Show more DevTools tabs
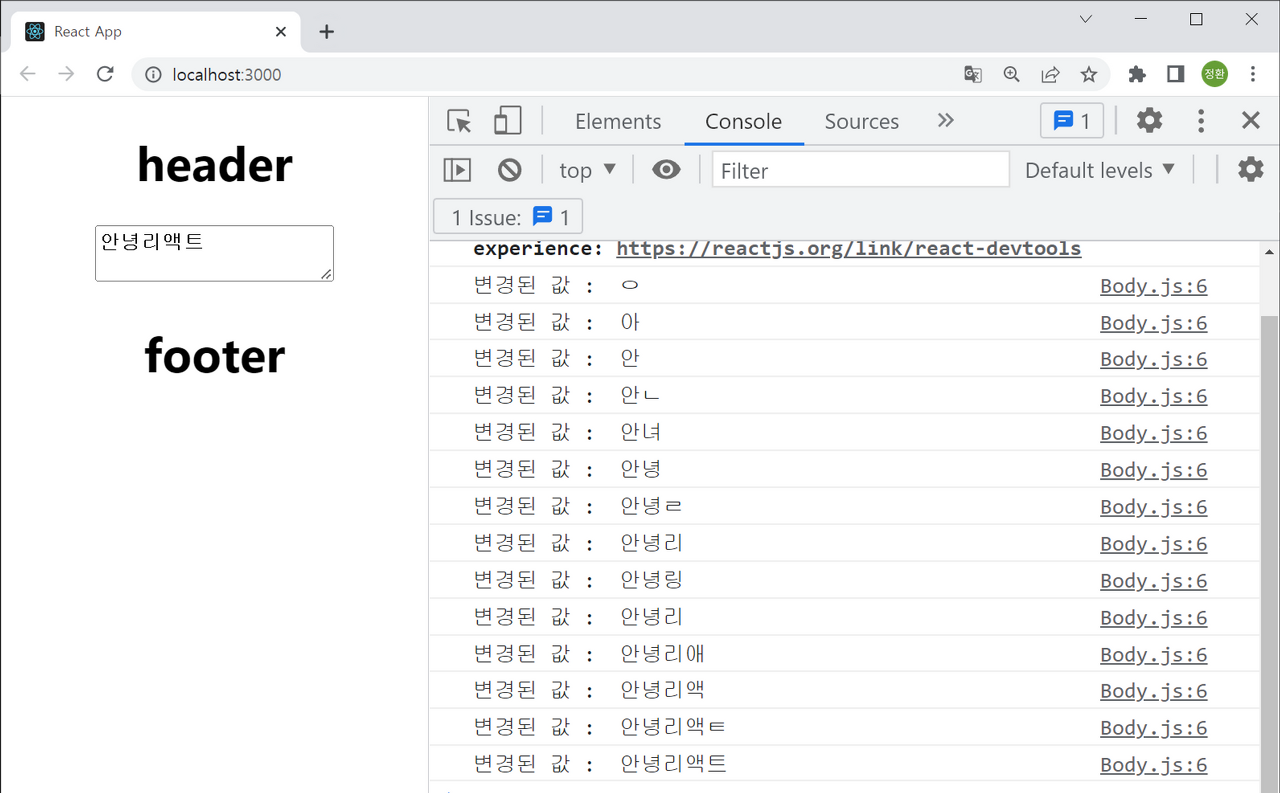The image size is (1280, 793). [x=946, y=121]
